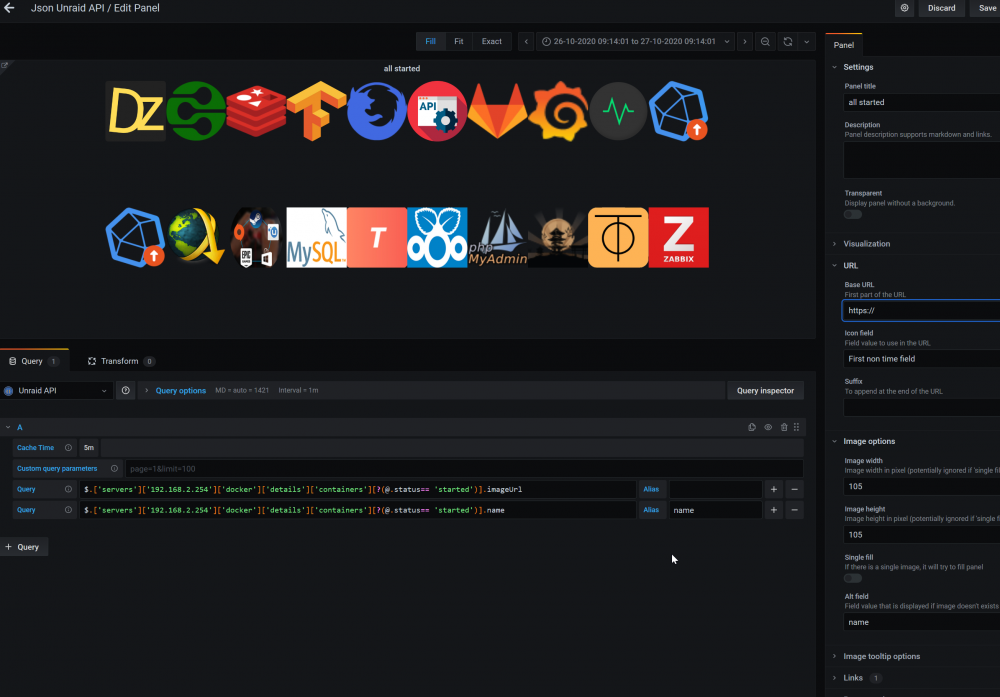Delete query A trash icon
The image size is (1000, 697).
pos(784,427)
